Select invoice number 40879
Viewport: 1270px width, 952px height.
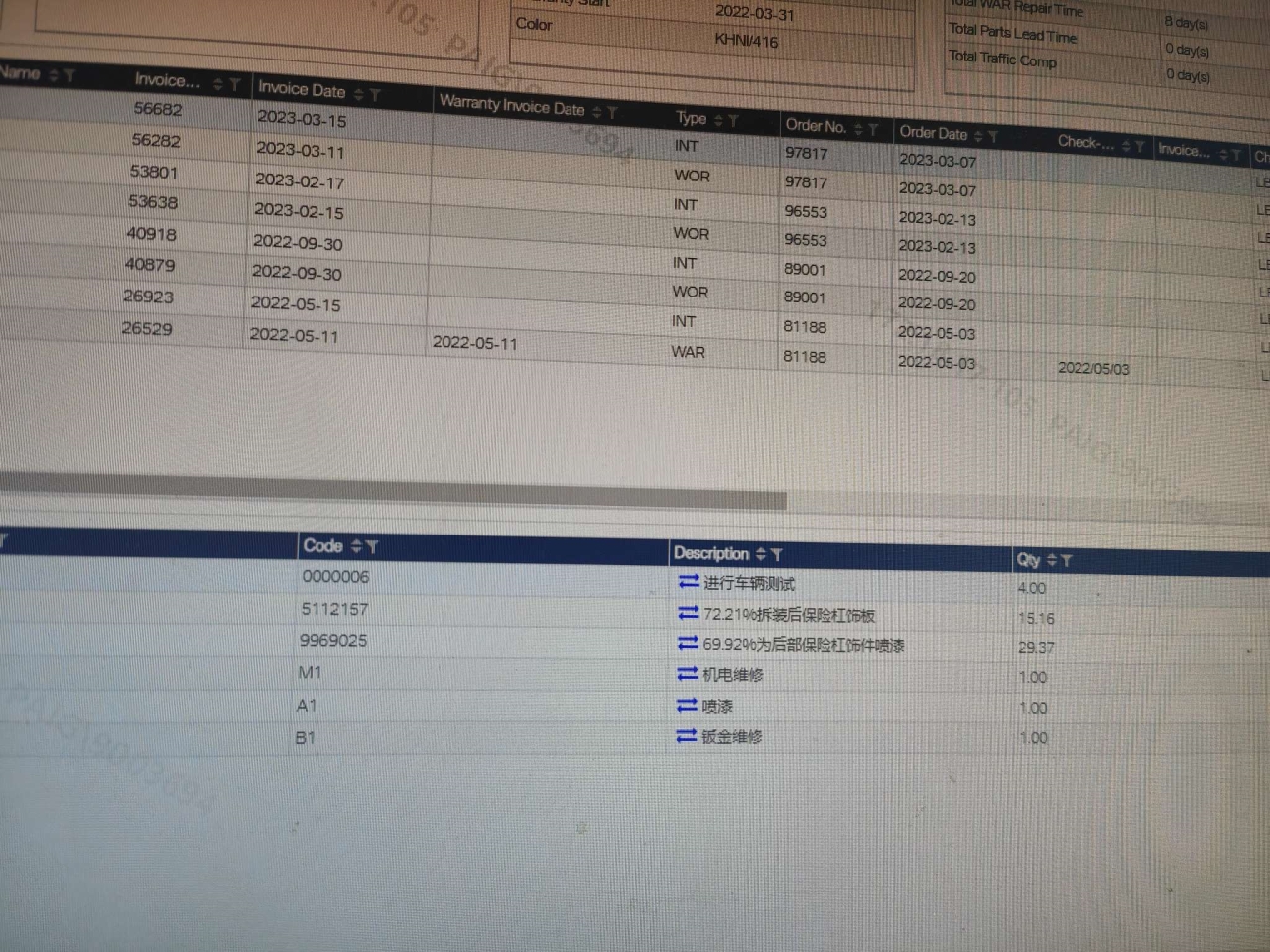[x=150, y=265]
